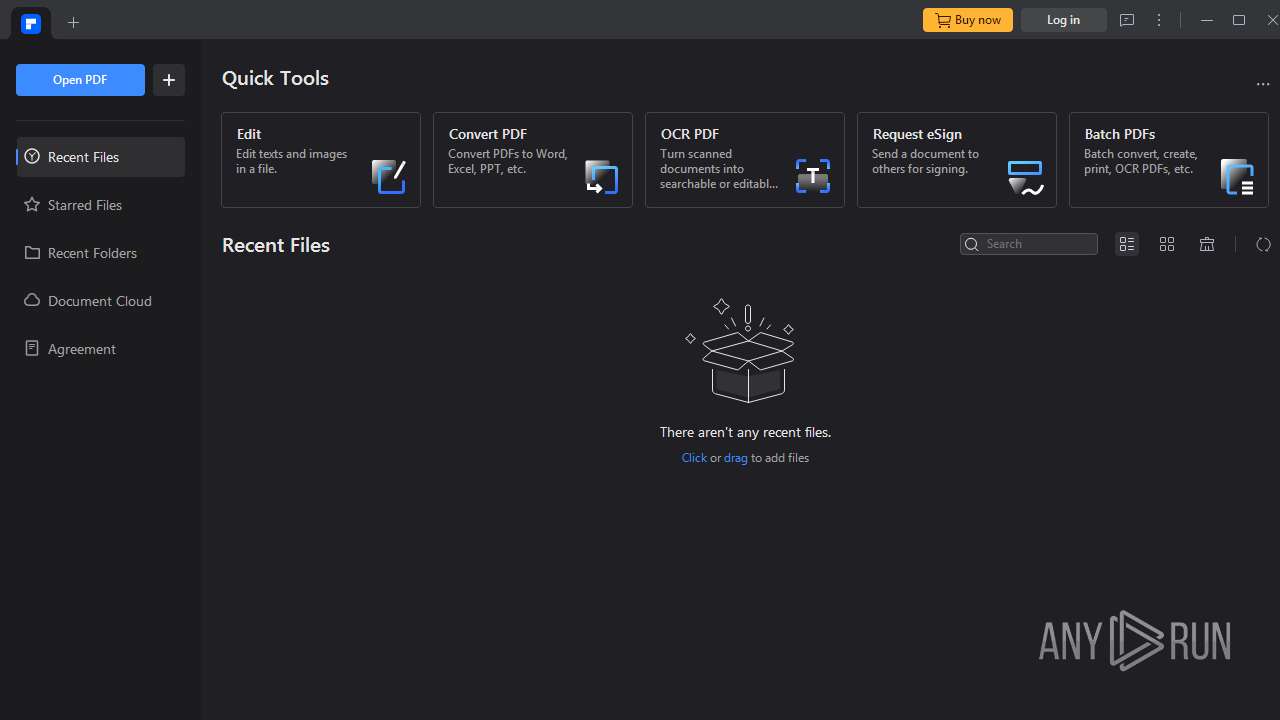Image resolution: width=1280 pixels, height=720 pixels.
Task: Click the clear recent files trash icon
Action: coord(1207,244)
